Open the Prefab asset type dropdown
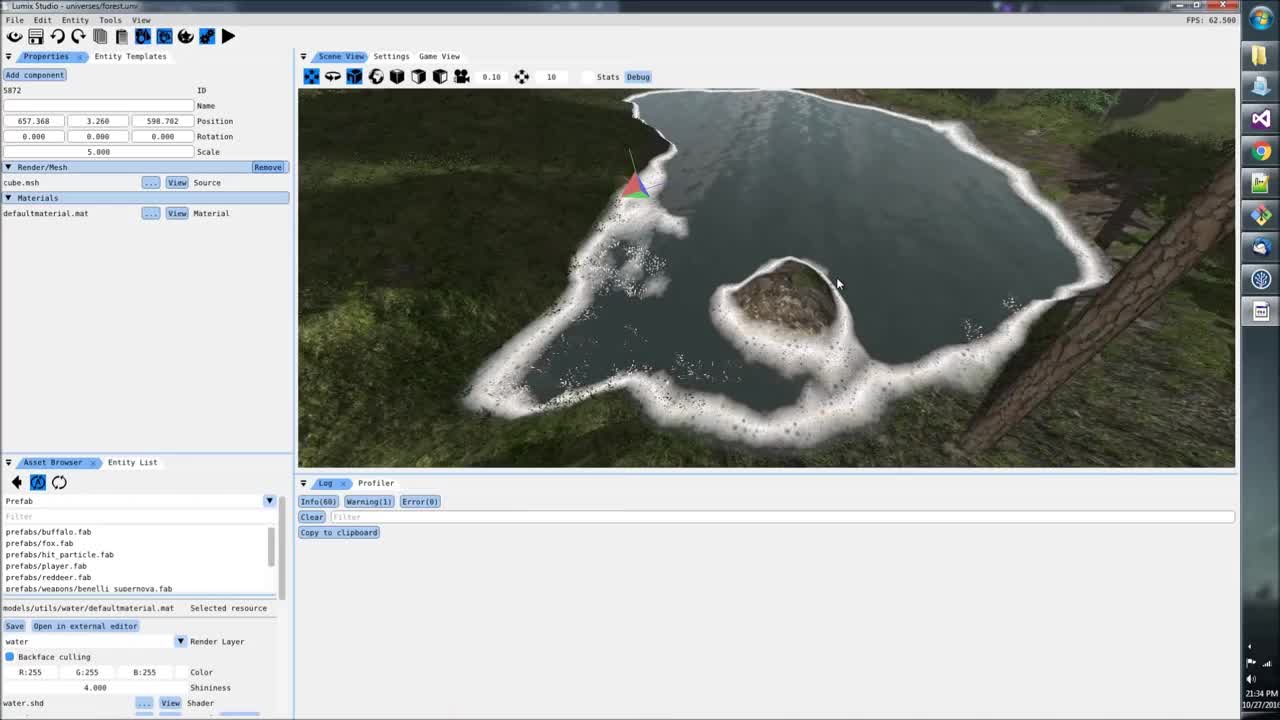 [269, 501]
